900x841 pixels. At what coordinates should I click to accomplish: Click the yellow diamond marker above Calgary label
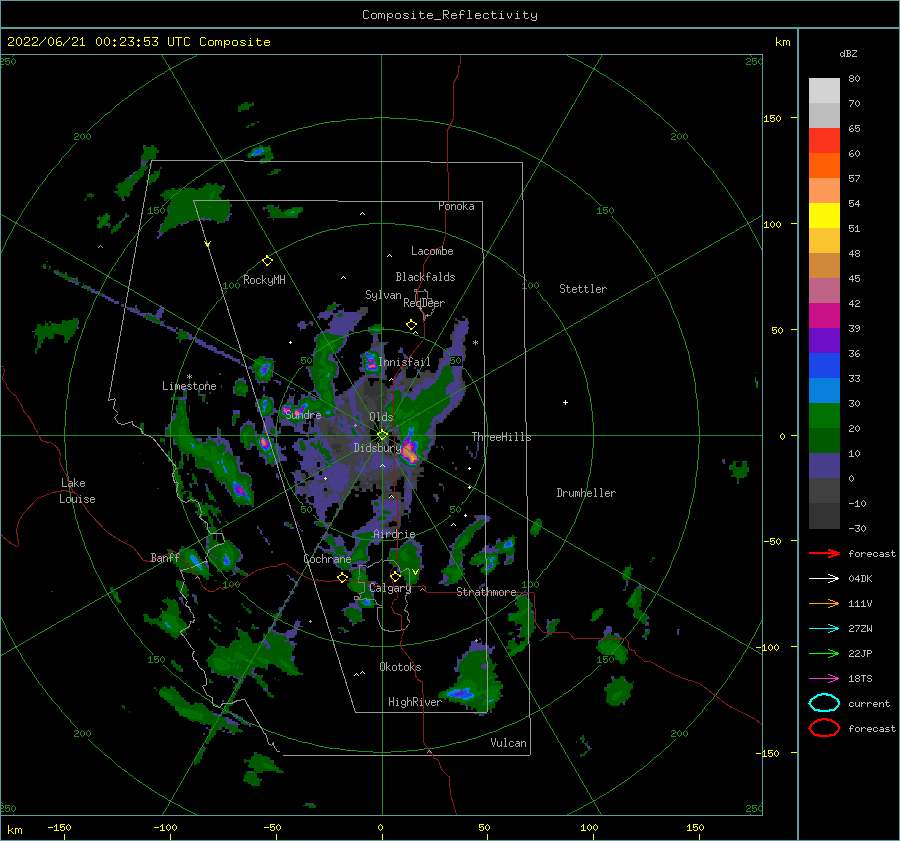click(x=395, y=576)
